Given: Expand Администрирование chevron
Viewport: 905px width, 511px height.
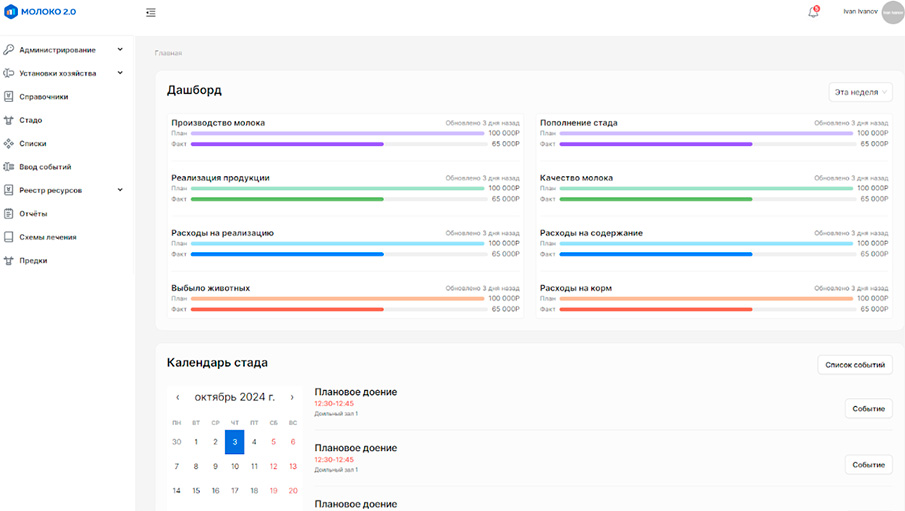Looking at the screenshot, I should 120,50.
